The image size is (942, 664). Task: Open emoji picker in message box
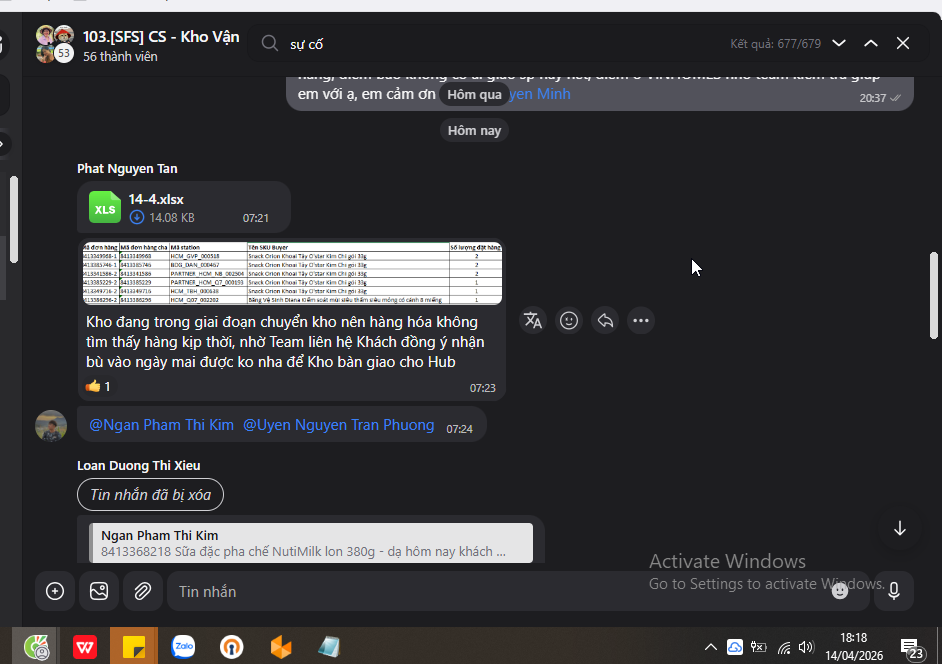pyautogui.click(x=840, y=591)
